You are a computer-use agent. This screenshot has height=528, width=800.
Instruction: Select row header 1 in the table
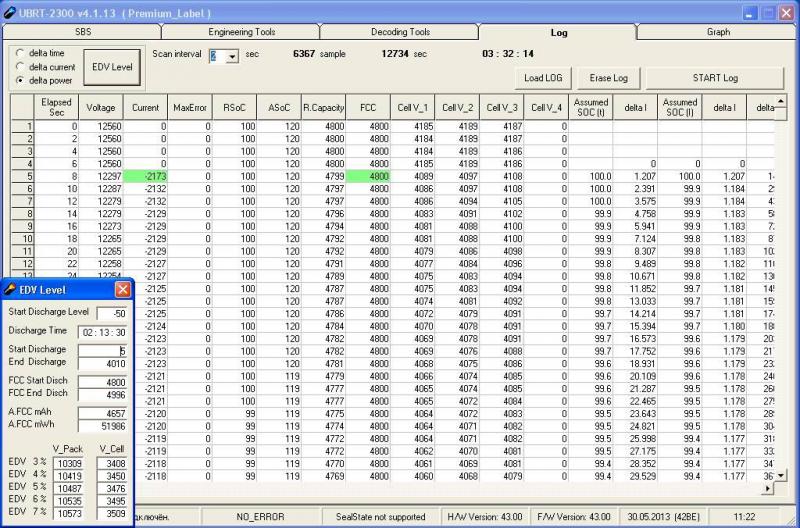(x=22, y=127)
